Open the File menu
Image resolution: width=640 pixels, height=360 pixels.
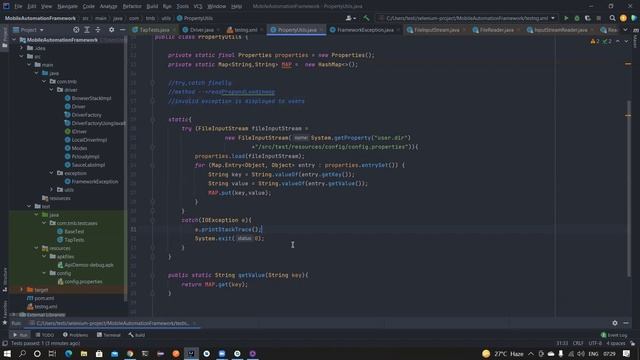[x=18, y=6]
